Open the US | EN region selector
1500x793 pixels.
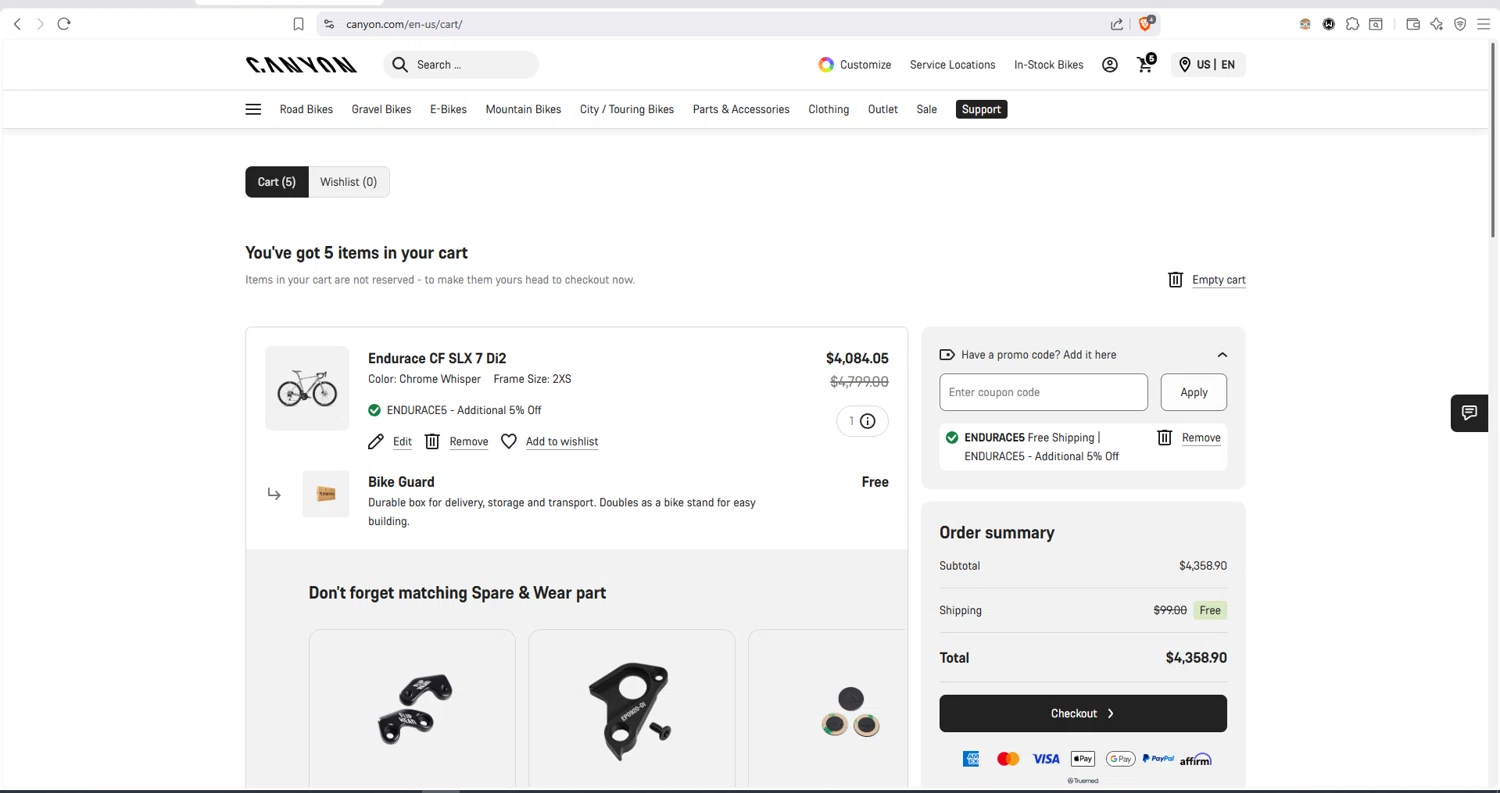tap(1208, 65)
